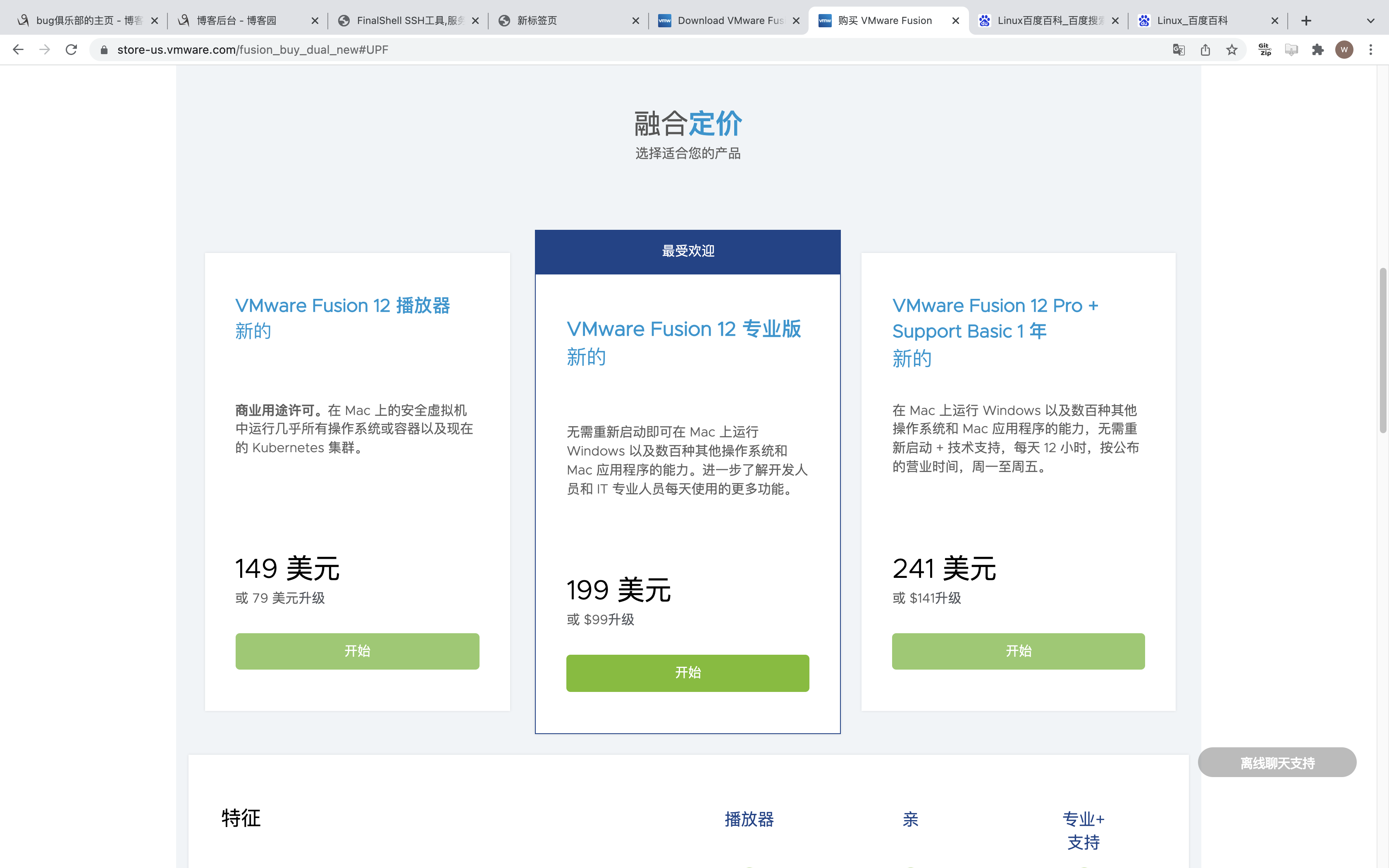Open the Extensions puzzle icon

click(x=1318, y=50)
